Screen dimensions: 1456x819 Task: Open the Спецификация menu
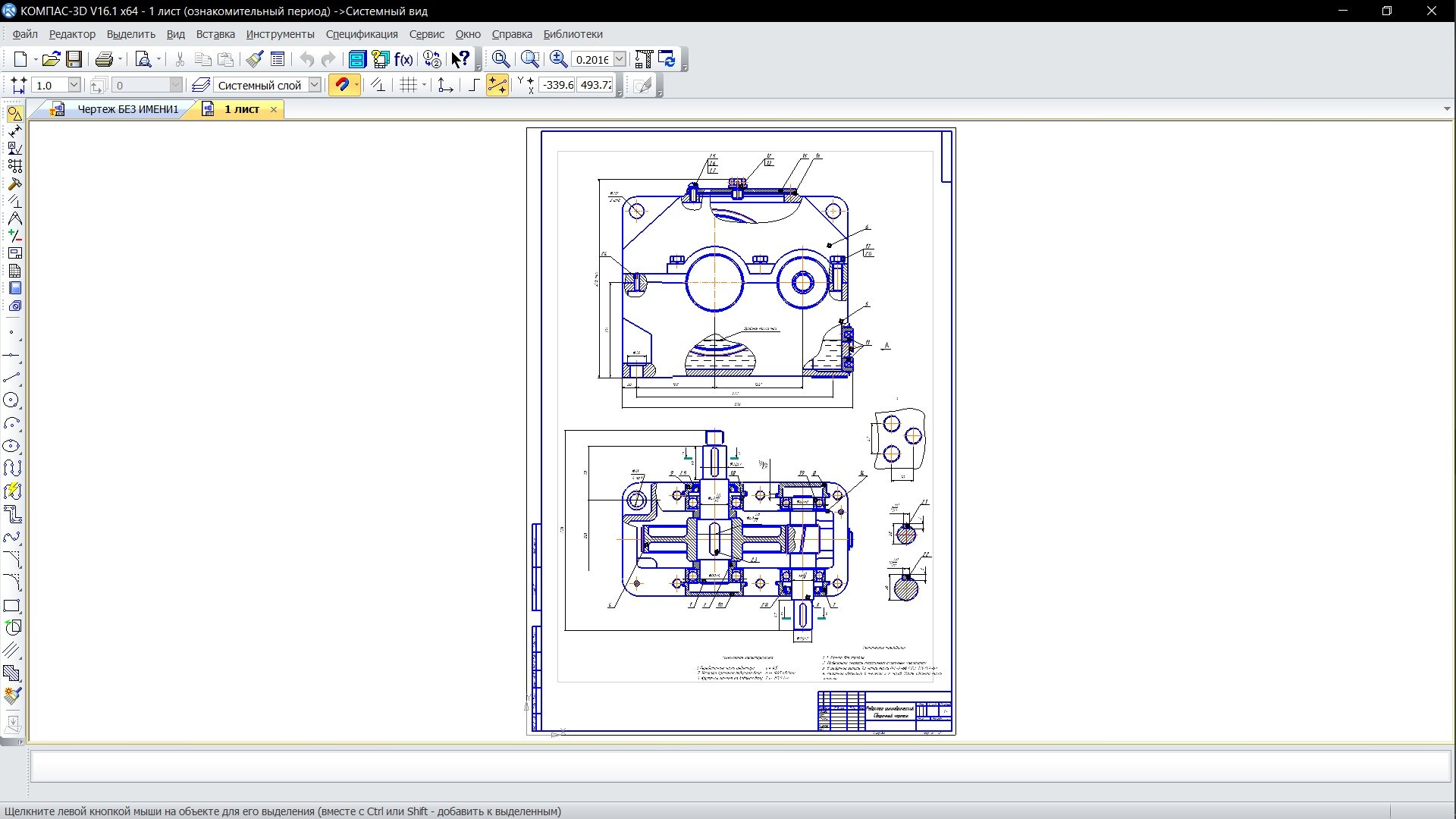361,34
